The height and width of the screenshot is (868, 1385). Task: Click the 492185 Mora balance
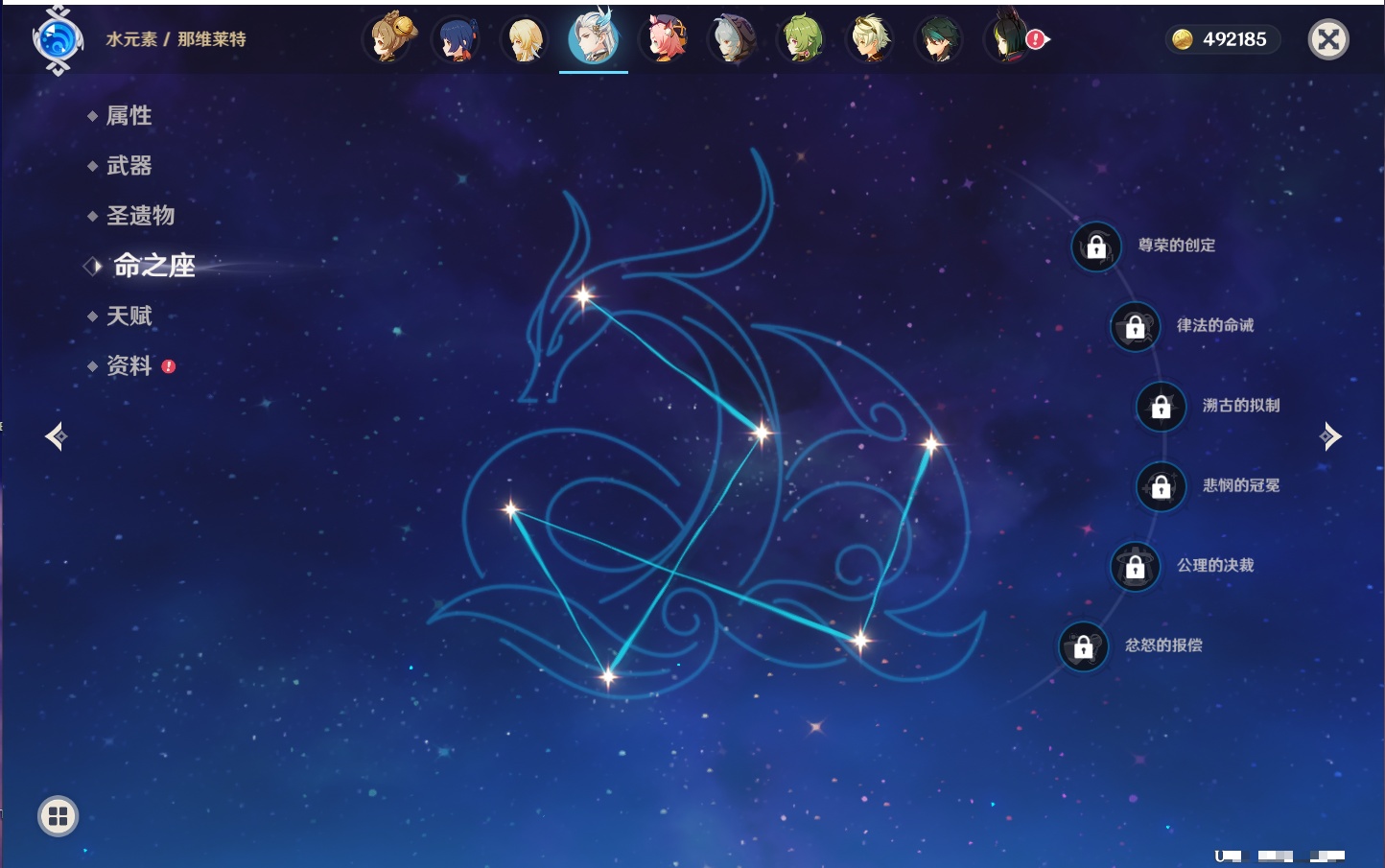point(1234,39)
